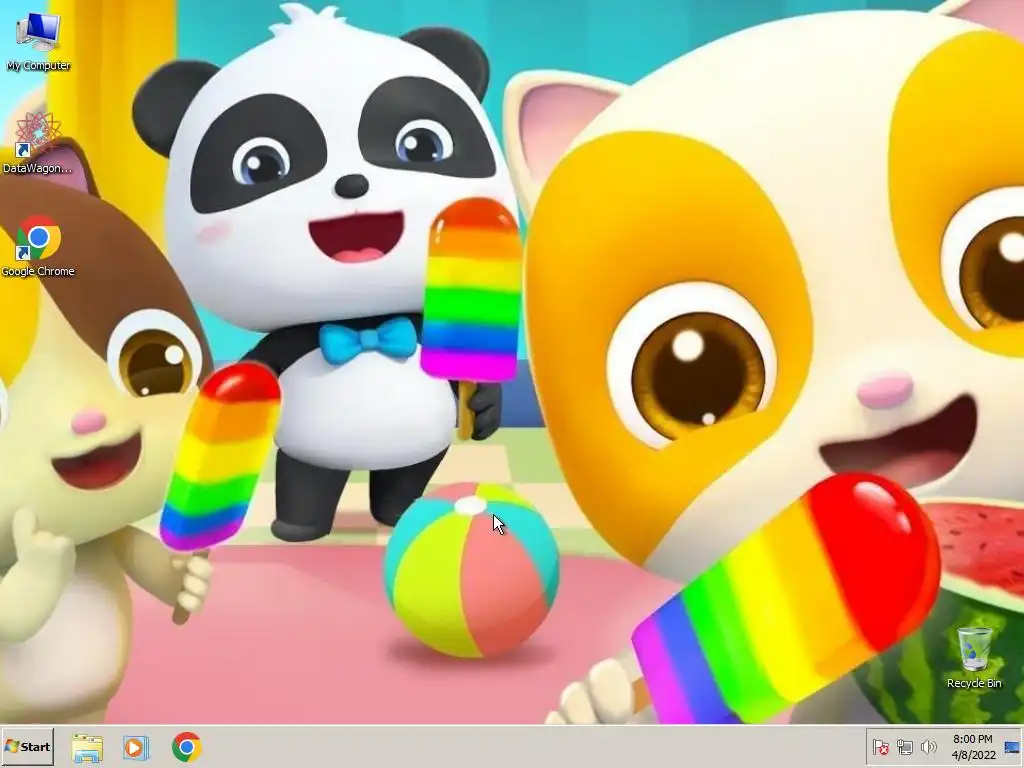Screen dimensions: 1024x768
Task: Open File Explorer from the taskbar
Action: click(87, 747)
